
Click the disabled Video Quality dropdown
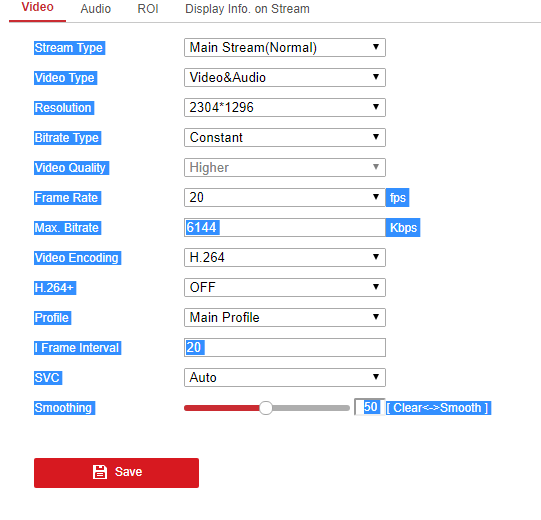[x=285, y=168]
